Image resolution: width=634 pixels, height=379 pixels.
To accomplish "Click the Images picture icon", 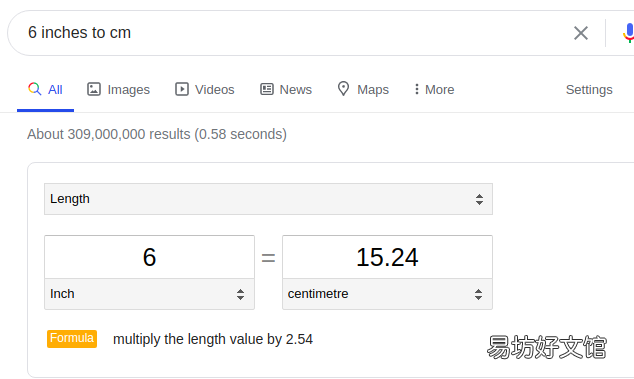I will [x=94, y=89].
